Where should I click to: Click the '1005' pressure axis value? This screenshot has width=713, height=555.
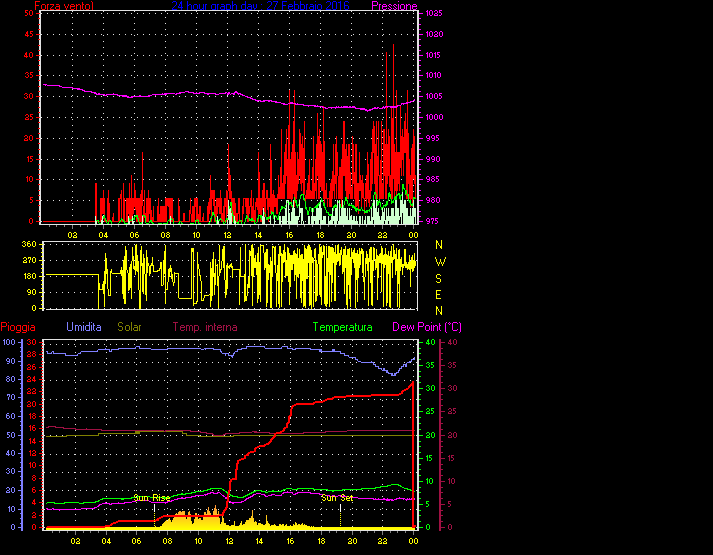434,96
